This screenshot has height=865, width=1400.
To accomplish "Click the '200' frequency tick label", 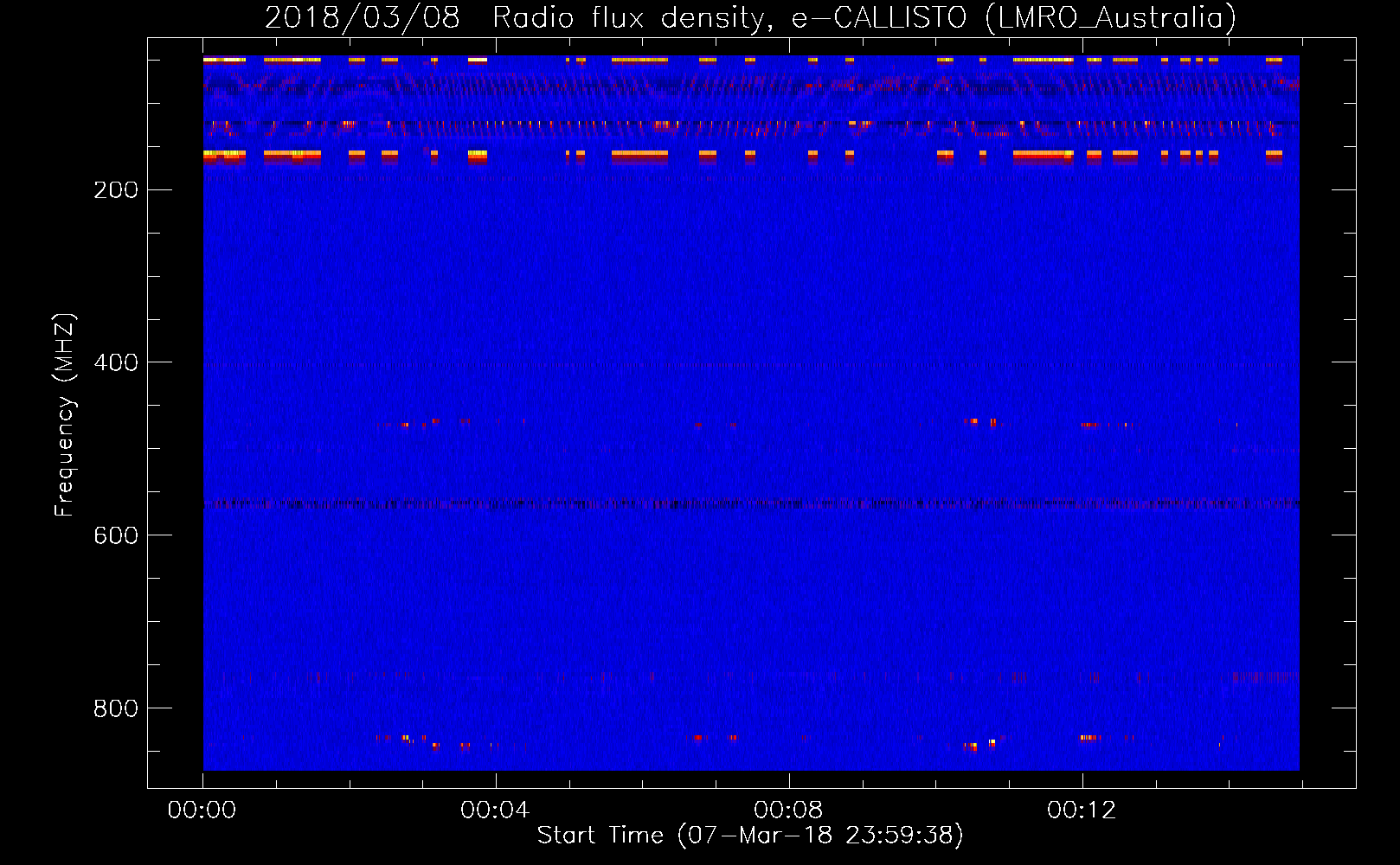I will 116,190.
